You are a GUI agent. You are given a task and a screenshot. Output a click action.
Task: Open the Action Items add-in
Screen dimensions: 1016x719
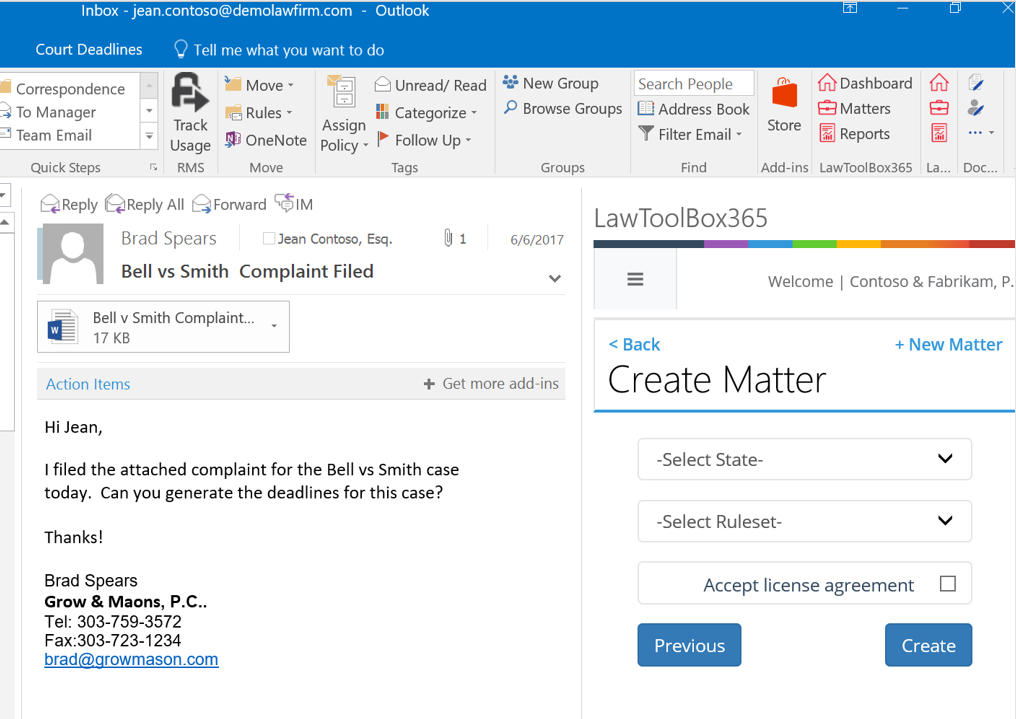pos(88,384)
